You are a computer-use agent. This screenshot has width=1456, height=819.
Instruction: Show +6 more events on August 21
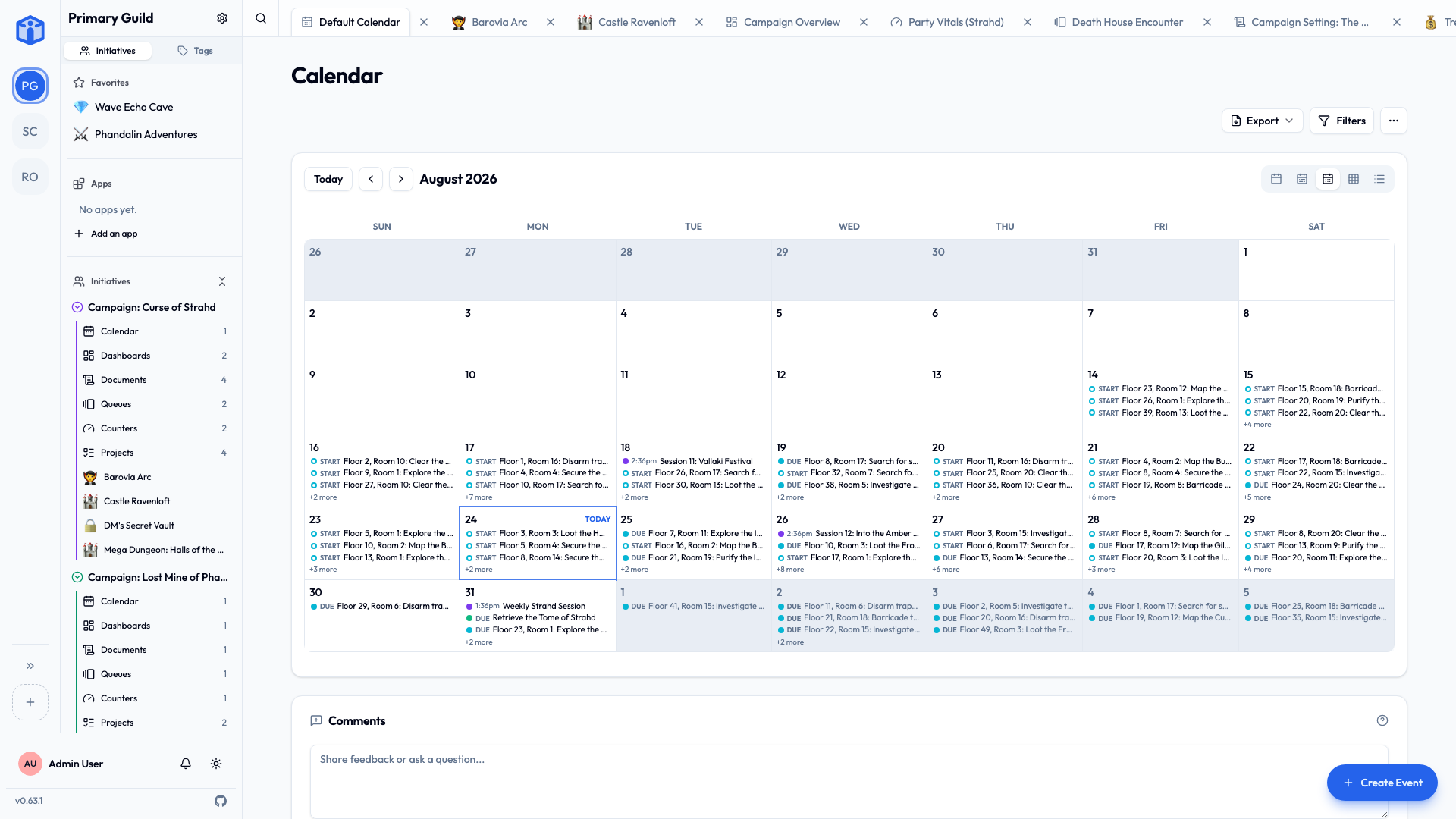(x=1101, y=497)
